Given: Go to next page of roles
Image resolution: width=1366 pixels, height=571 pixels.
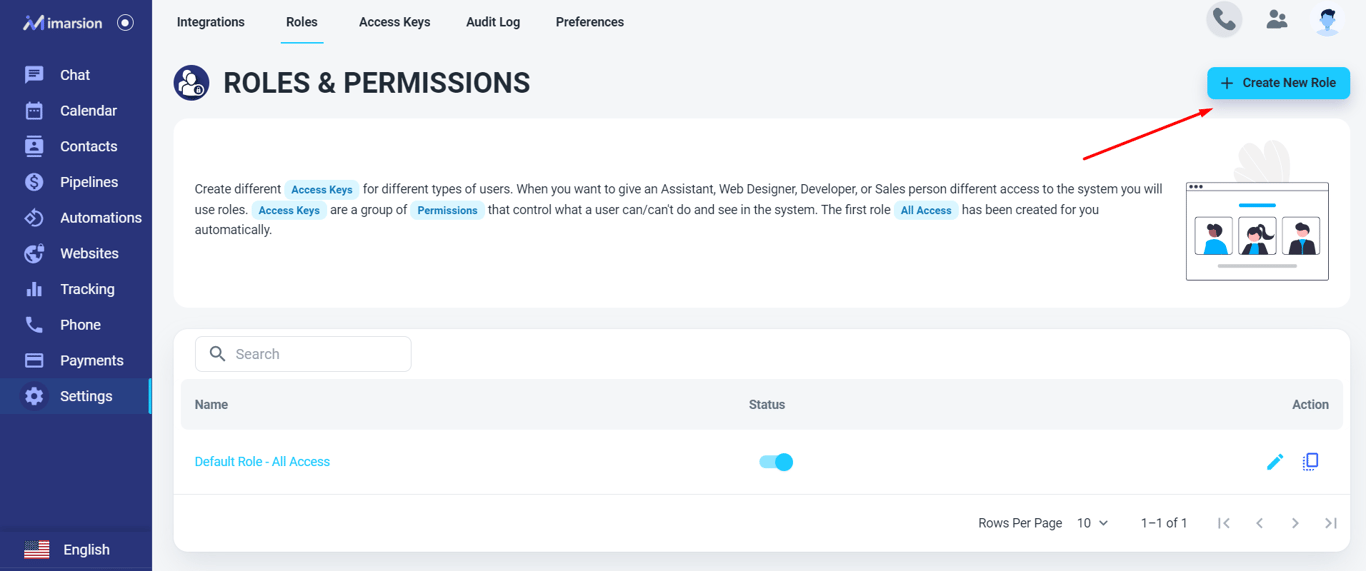Looking at the screenshot, I should click(1295, 523).
